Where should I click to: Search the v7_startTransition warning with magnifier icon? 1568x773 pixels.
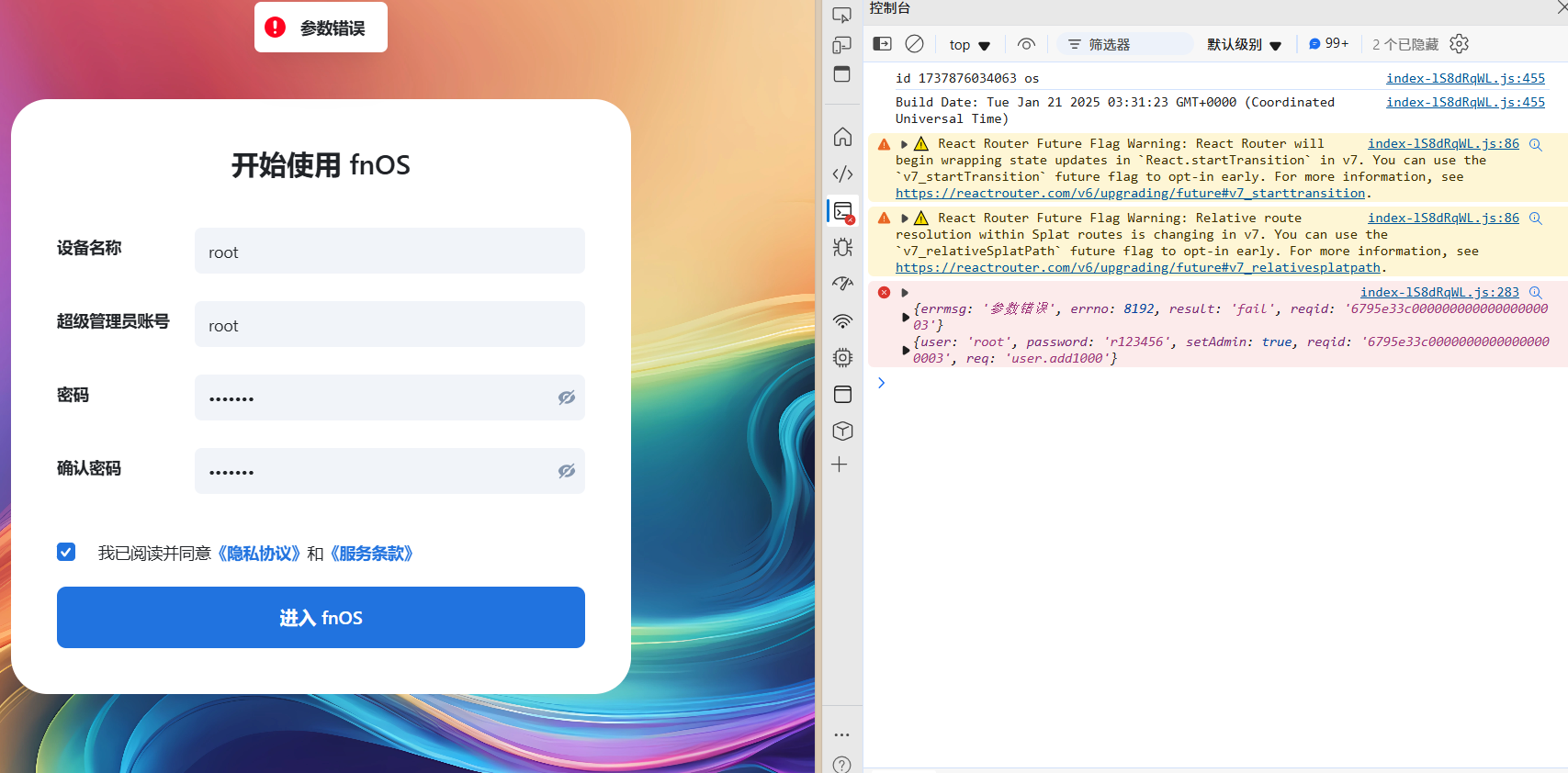pyautogui.click(x=1535, y=144)
